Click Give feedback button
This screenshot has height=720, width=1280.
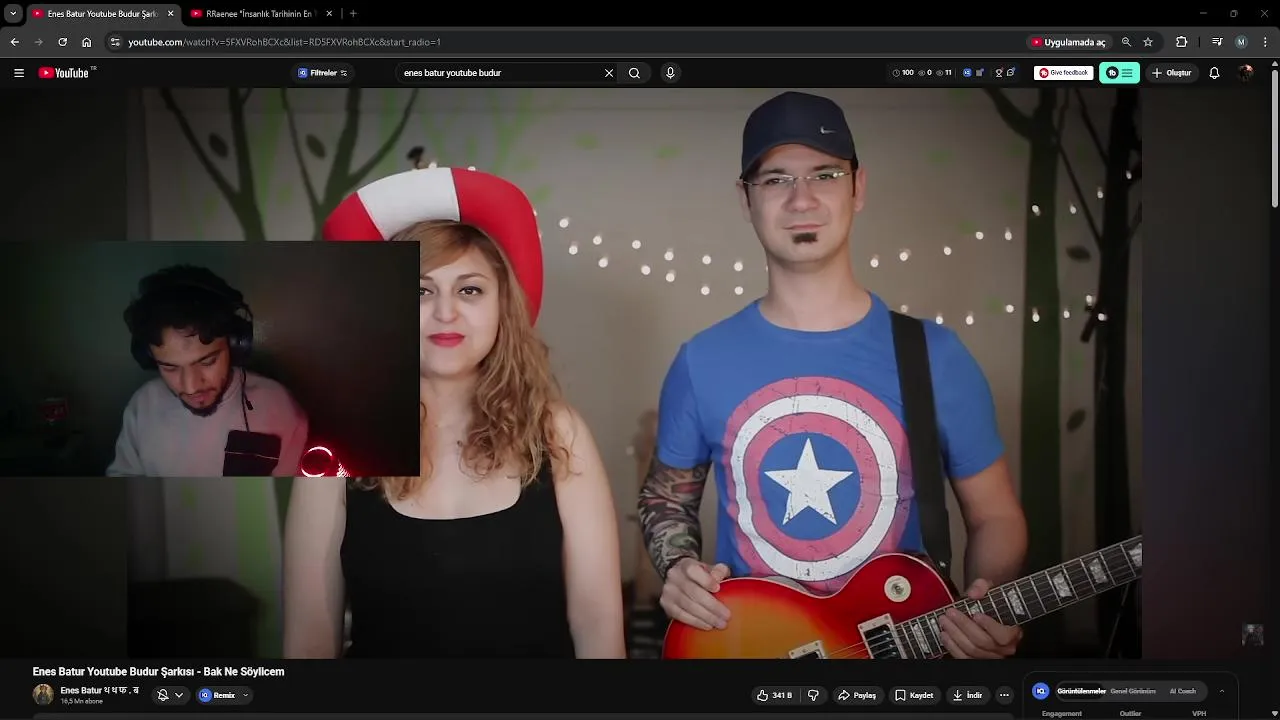1063,73
